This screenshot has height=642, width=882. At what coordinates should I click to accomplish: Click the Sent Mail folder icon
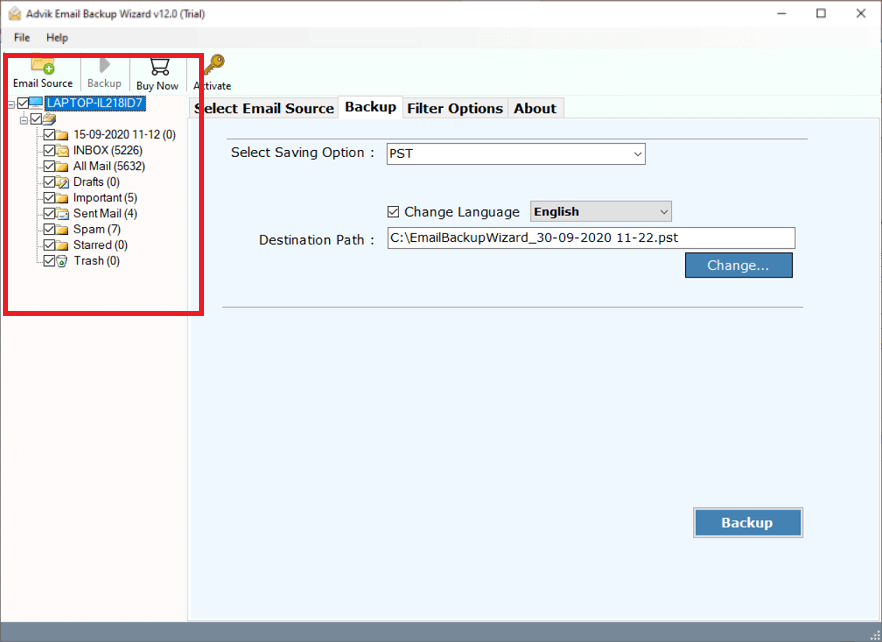(x=61, y=213)
